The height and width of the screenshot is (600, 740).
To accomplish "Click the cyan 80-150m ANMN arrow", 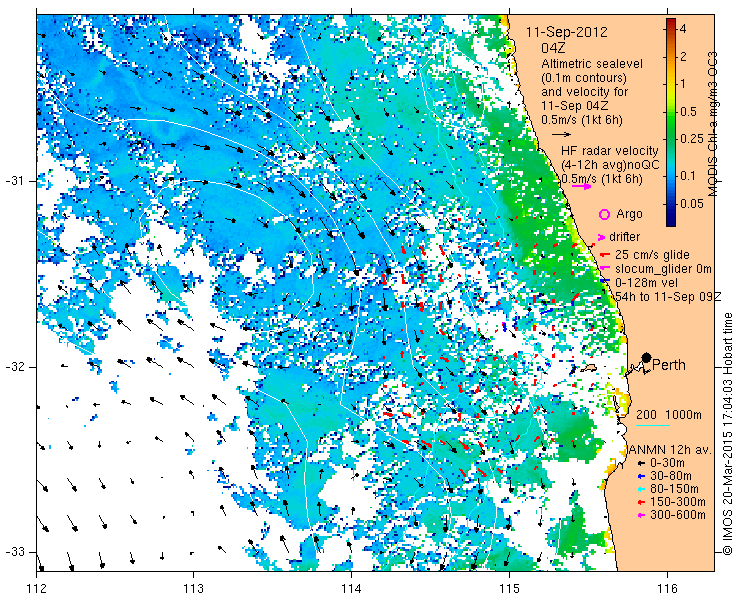I will point(641,489).
